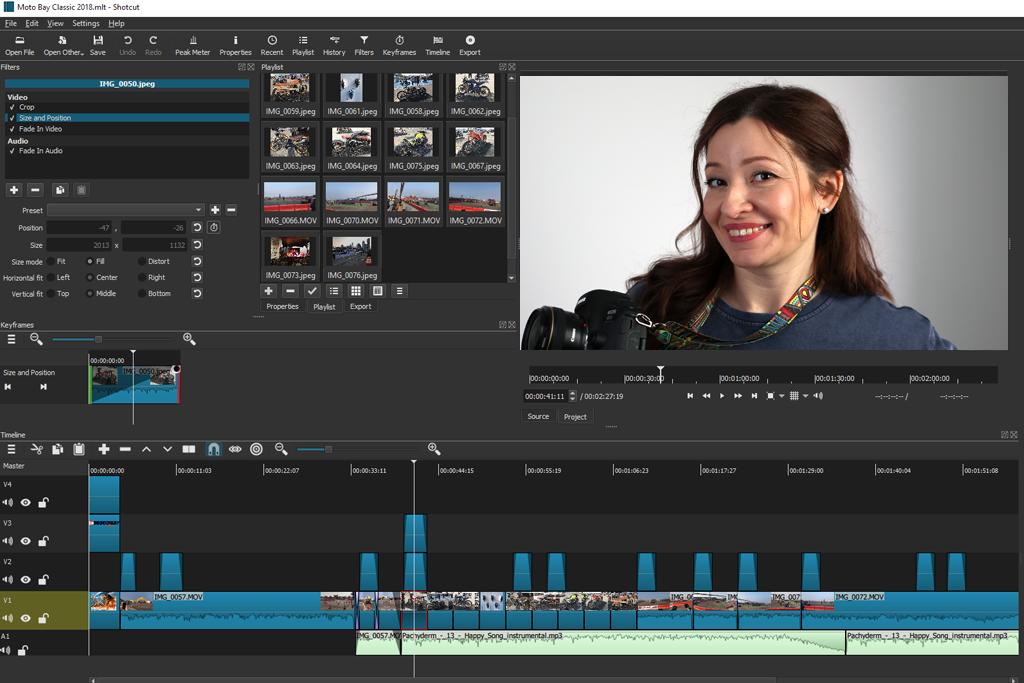
Task: Choose Bottom vertical fit
Action: click(x=142, y=294)
